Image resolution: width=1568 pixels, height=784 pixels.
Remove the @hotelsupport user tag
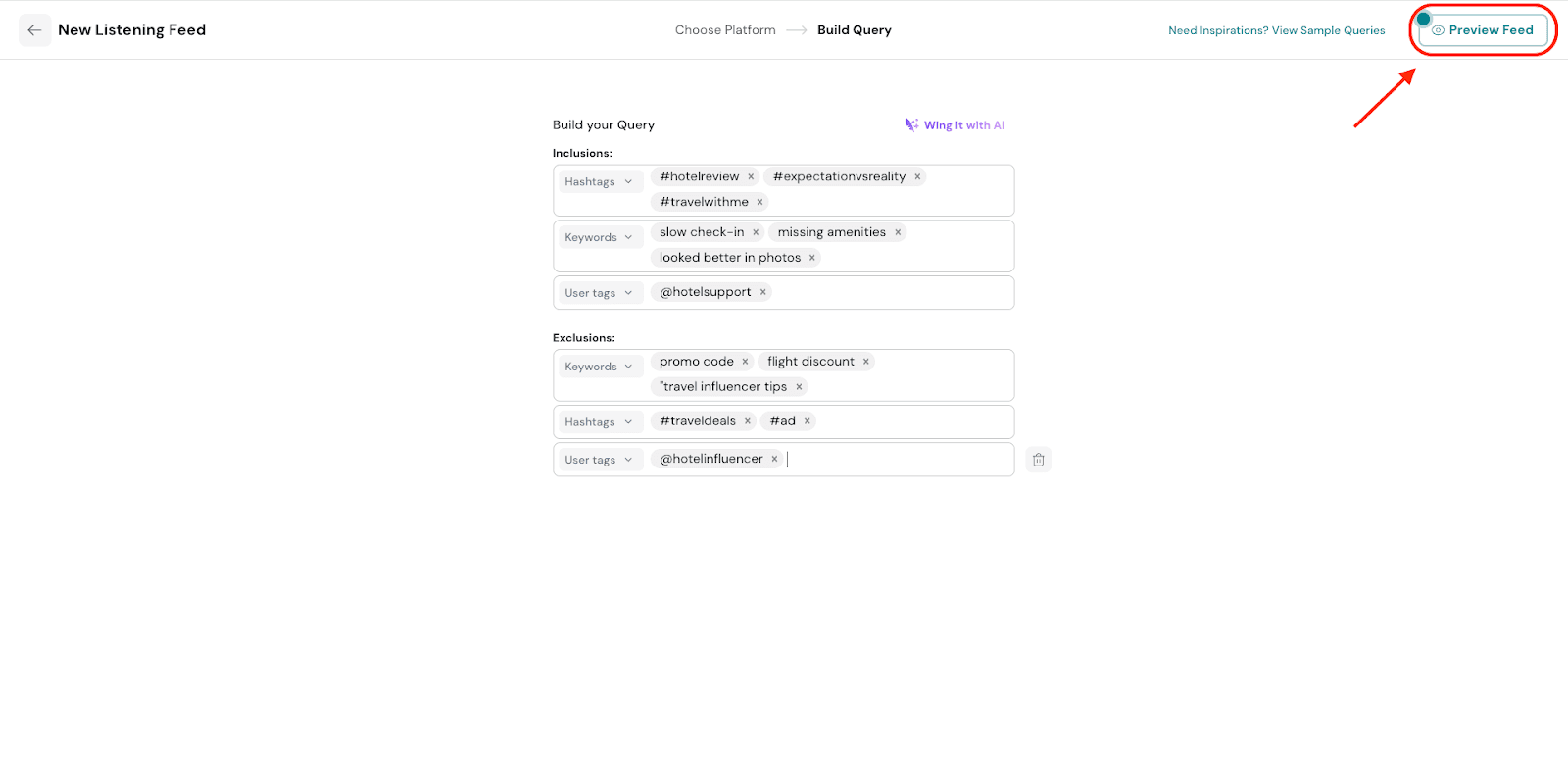[x=762, y=292]
